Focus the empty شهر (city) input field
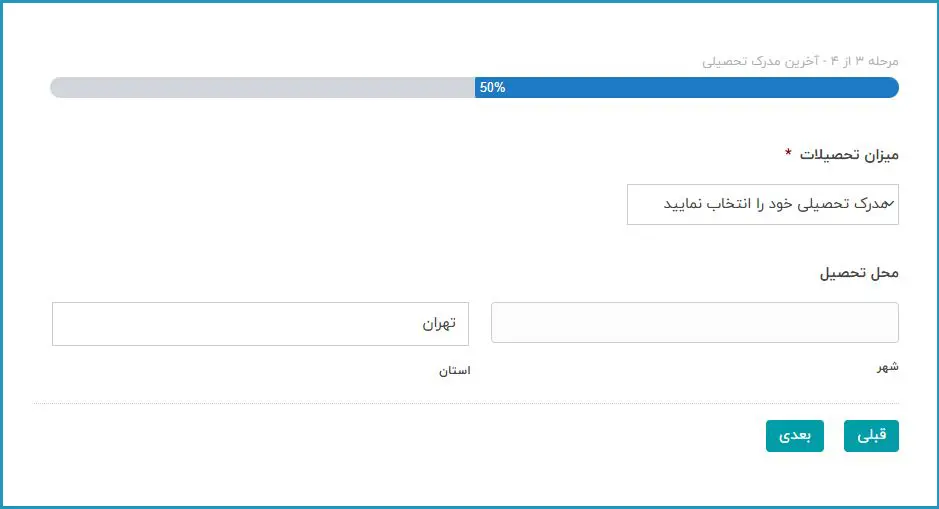939x509 pixels. (694, 323)
